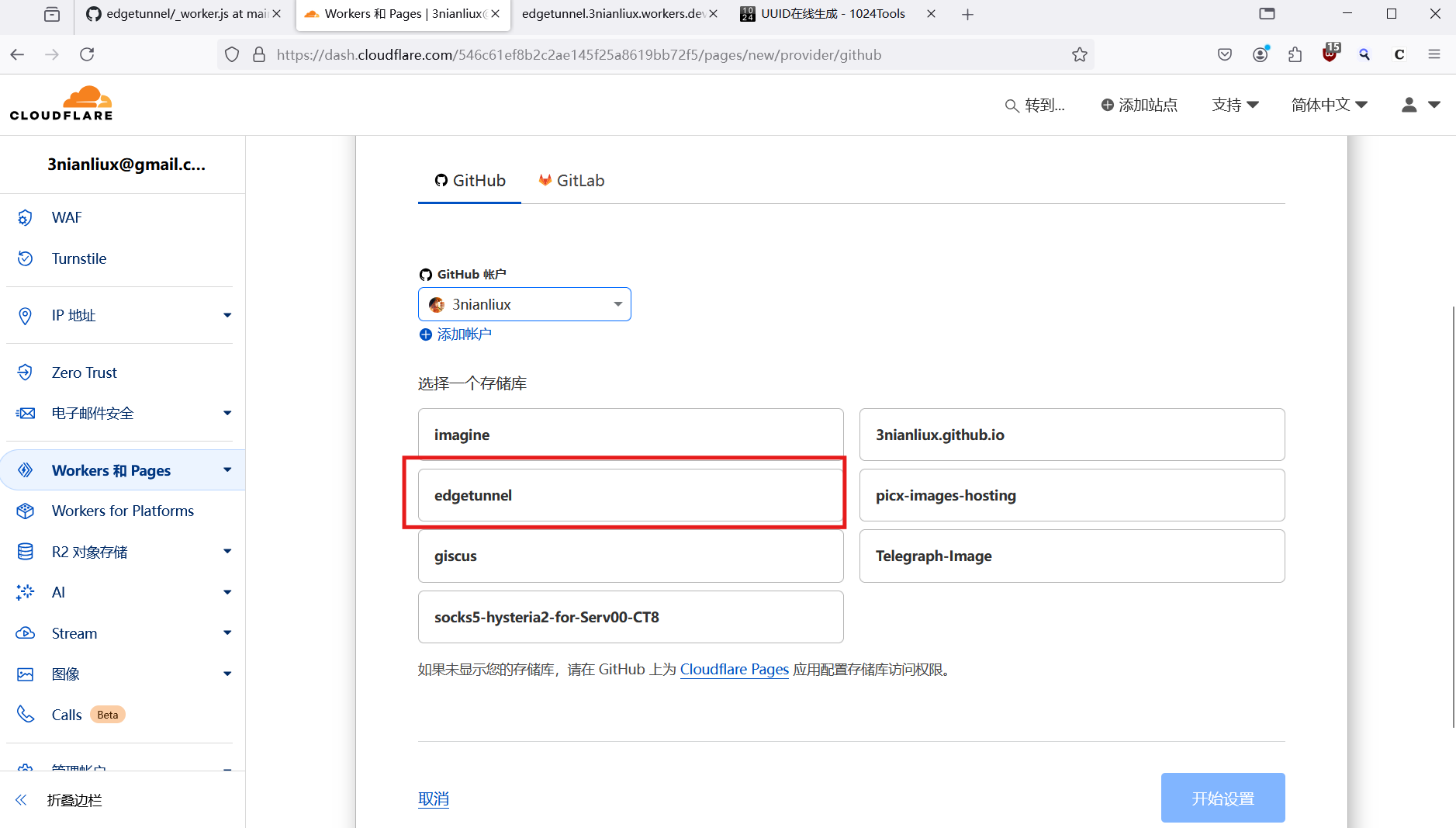Open the Firefox extensions puzzle icon
Viewport: 1456px width, 828px height.
pyautogui.click(x=1295, y=54)
